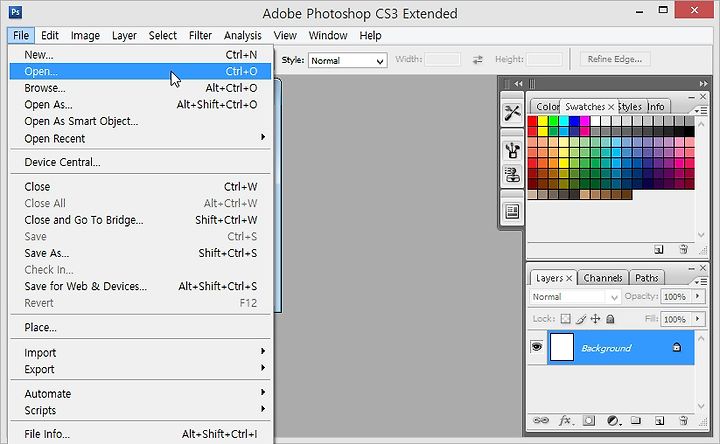This screenshot has height=444, width=720.
Task: Pick the black swatch ending second row
Action: pos(689,131)
